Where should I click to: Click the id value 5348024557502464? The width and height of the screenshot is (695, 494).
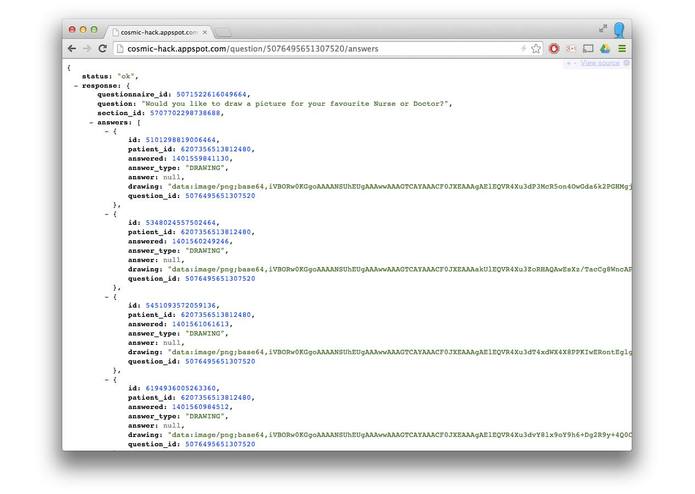(x=181, y=222)
